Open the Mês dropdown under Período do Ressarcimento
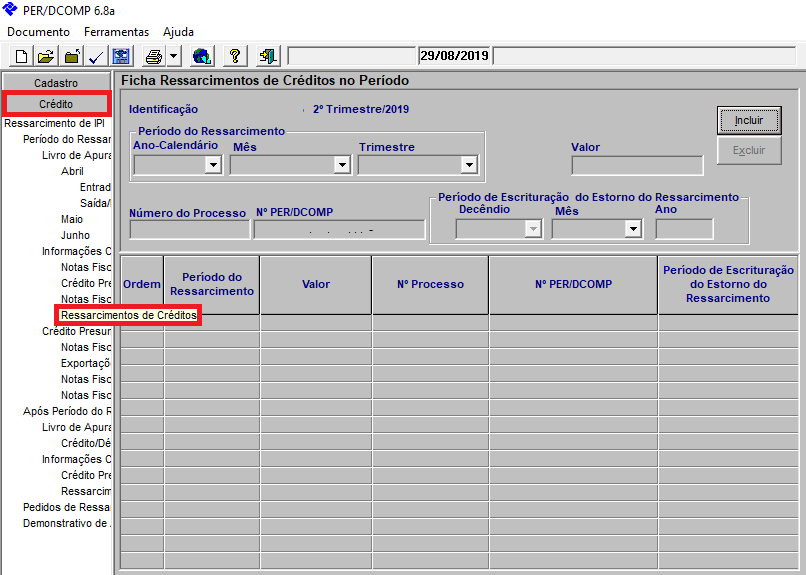This screenshot has height=575, width=806. 340,166
